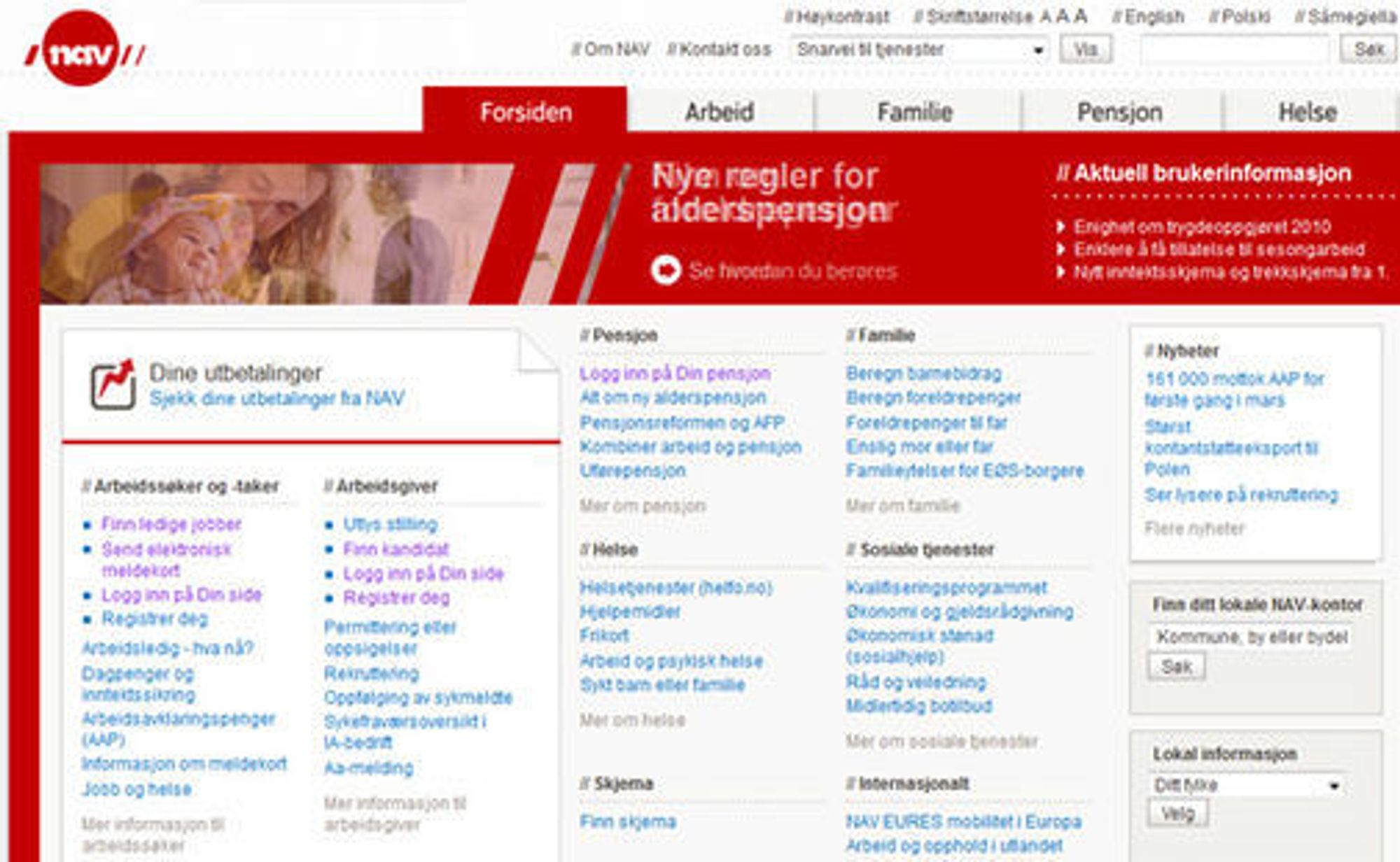1400x862 pixels.
Task: Open Finn skjema link
Action: pos(628,821)
